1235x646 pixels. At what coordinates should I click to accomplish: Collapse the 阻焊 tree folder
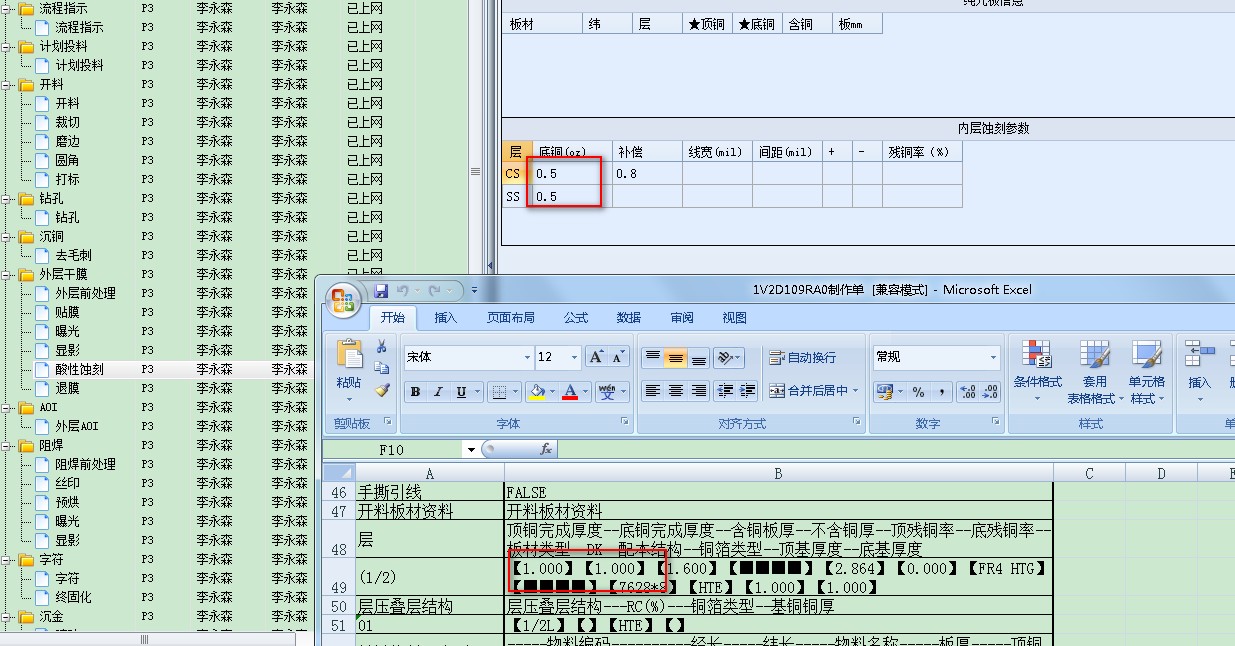pos(6,445)
